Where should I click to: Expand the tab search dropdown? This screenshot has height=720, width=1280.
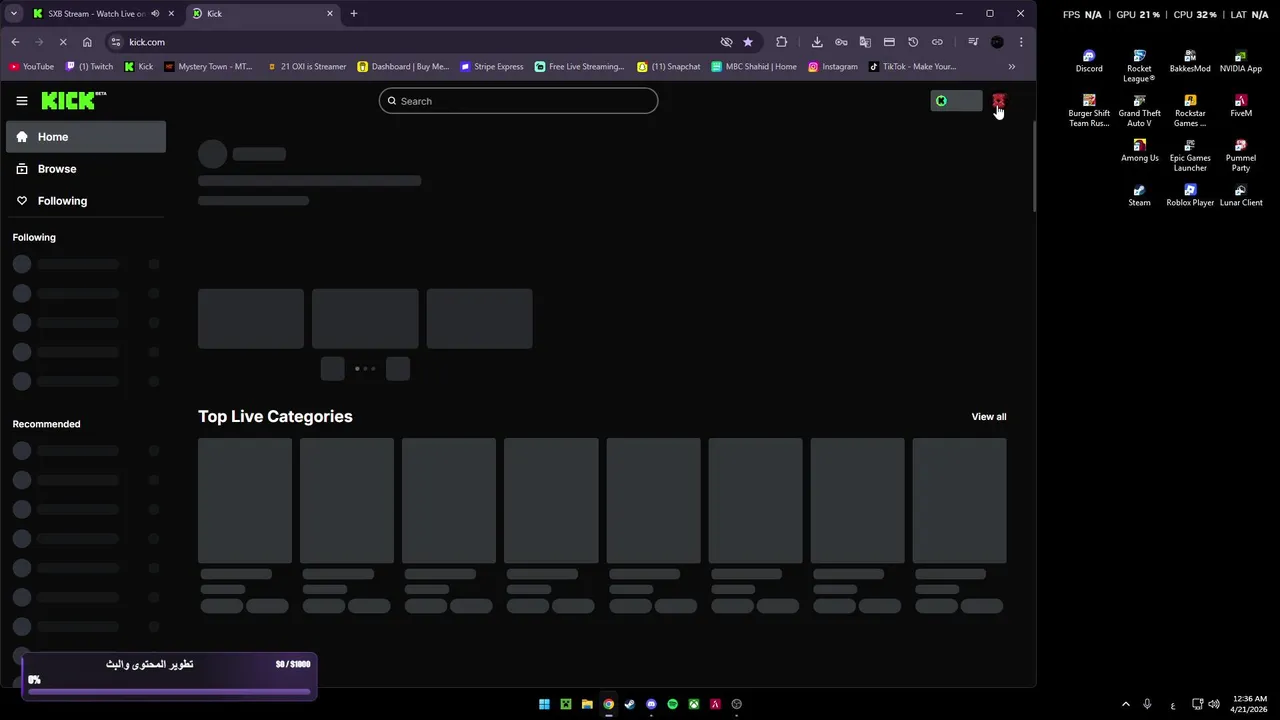[13, 14]
